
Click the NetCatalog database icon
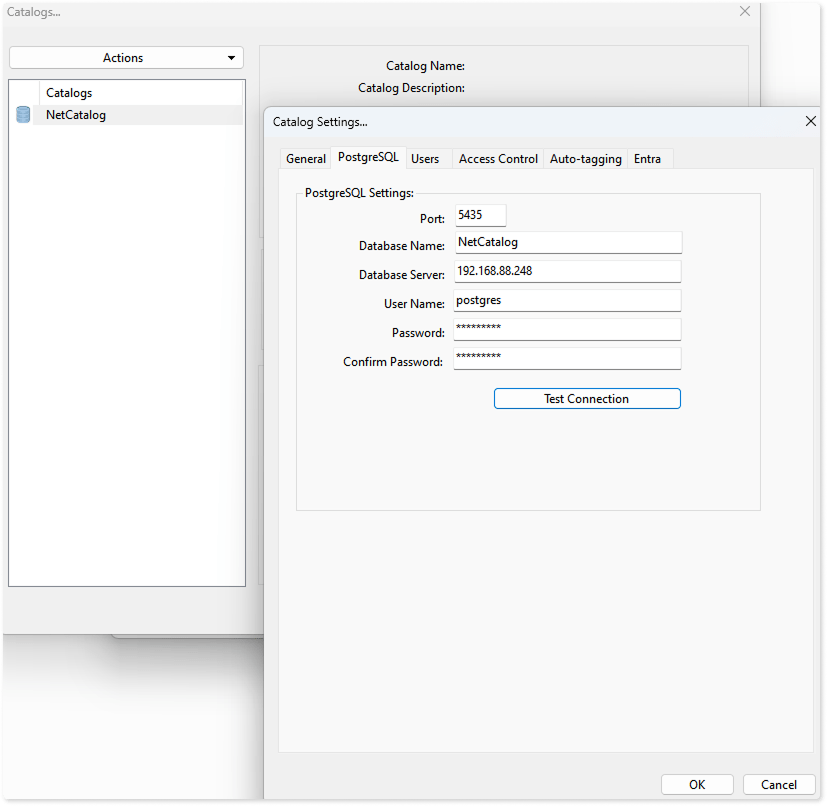point(23,114)
